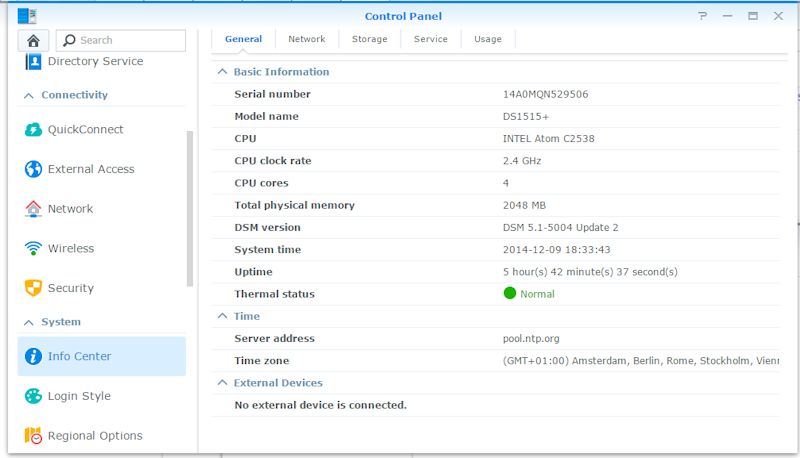Click the Control Panel window title
Screen dimensions: 800x458
[403, 16]
